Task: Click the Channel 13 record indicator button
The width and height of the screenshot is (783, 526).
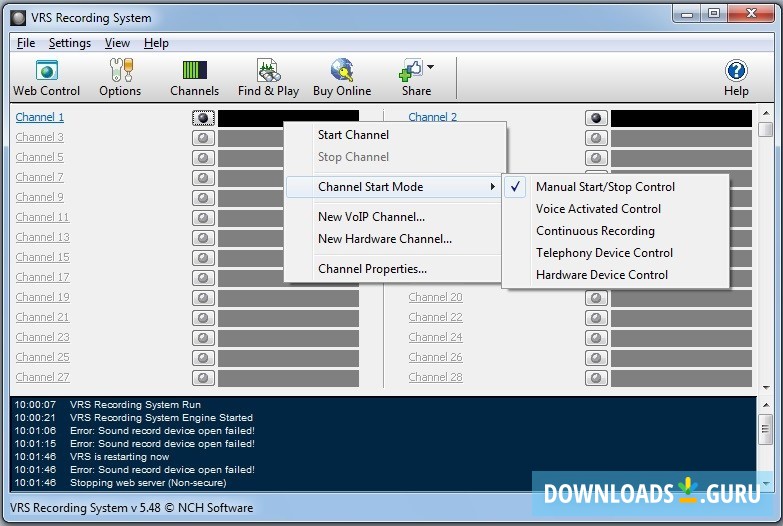Action: (203, 238)
